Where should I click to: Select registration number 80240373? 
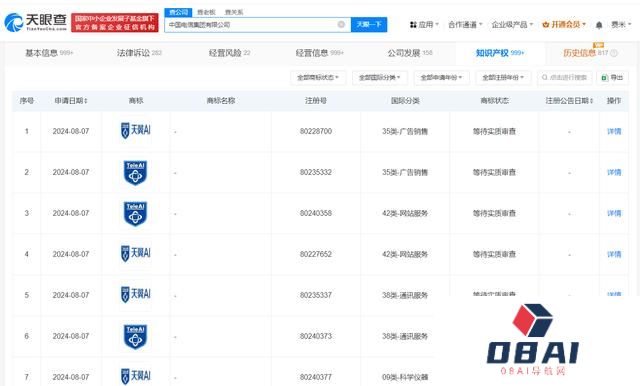coord(316,336)
